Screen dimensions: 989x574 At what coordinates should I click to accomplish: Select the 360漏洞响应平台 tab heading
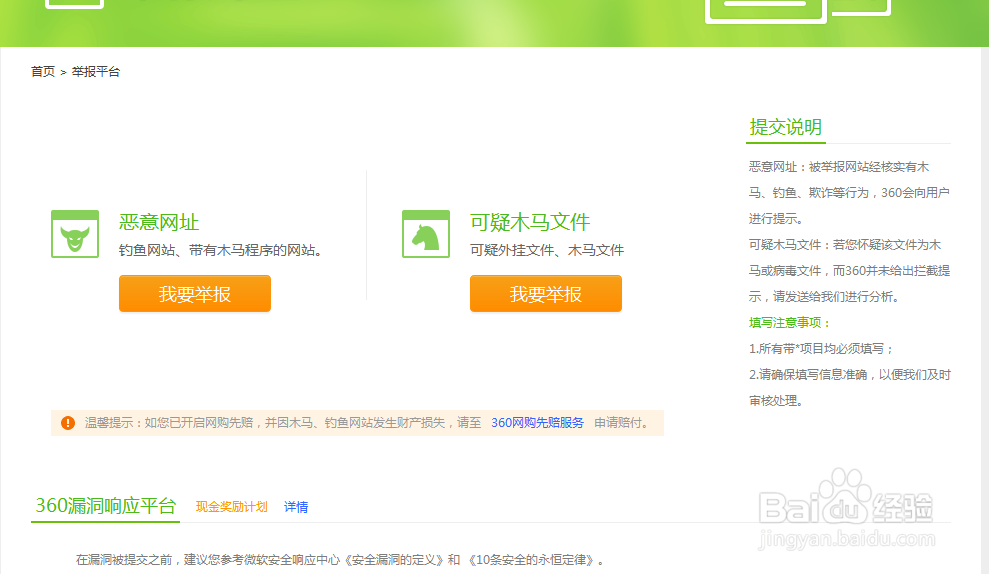click(x=105, y=506)
